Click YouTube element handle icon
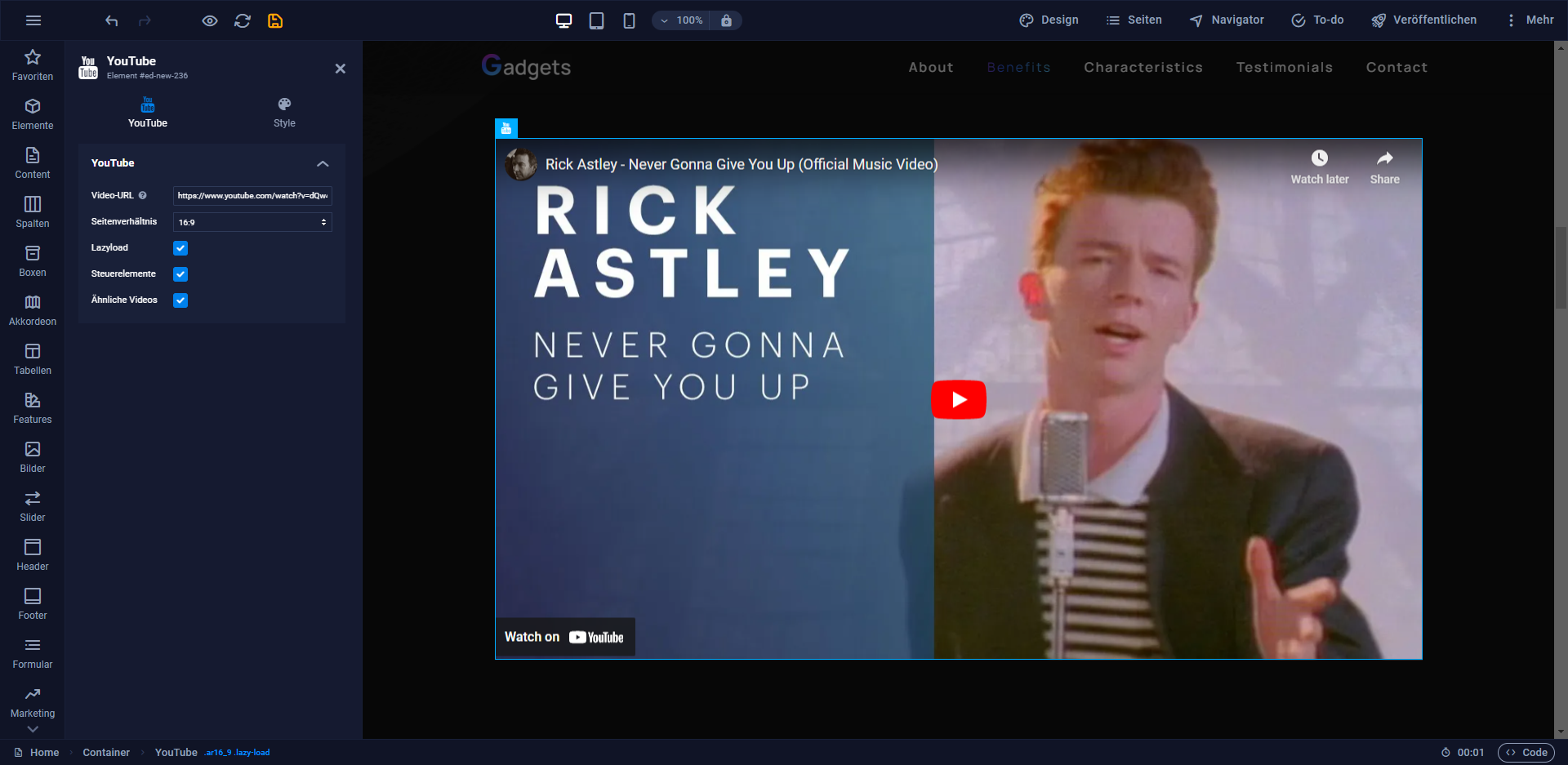The image size is (1568, 765). [x=506, y=128]
